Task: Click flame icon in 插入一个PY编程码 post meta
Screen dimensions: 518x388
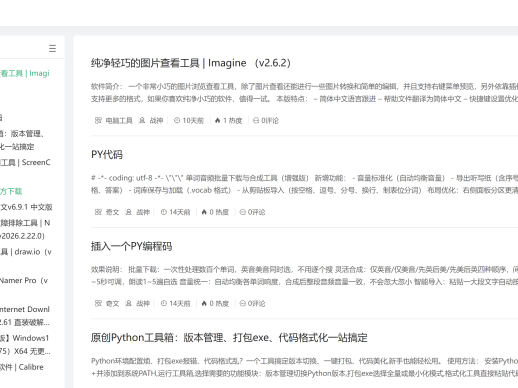Action: click(x=204, y=303)
